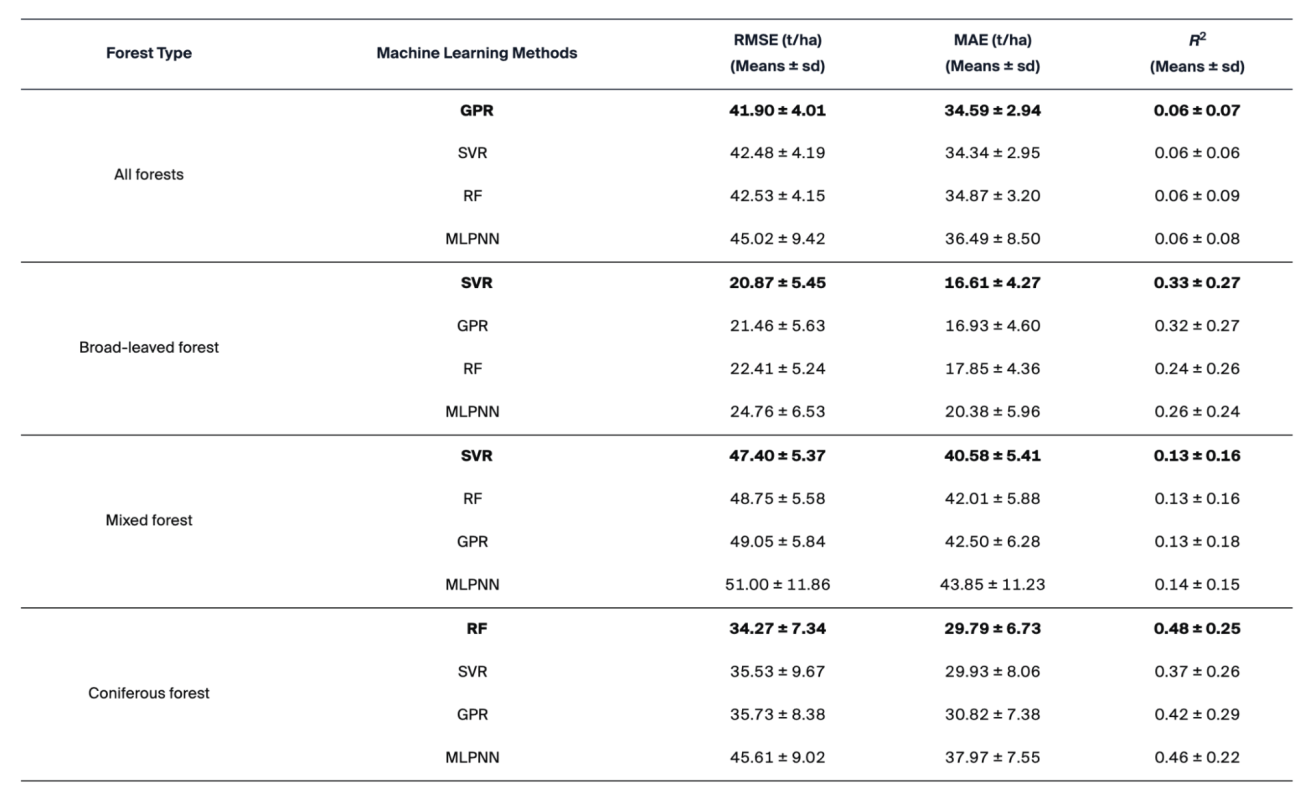Click the RMSE value 51.00 ± 11.86
The width and height of the screenshot is (1300, 797).
tap(777, 585)
